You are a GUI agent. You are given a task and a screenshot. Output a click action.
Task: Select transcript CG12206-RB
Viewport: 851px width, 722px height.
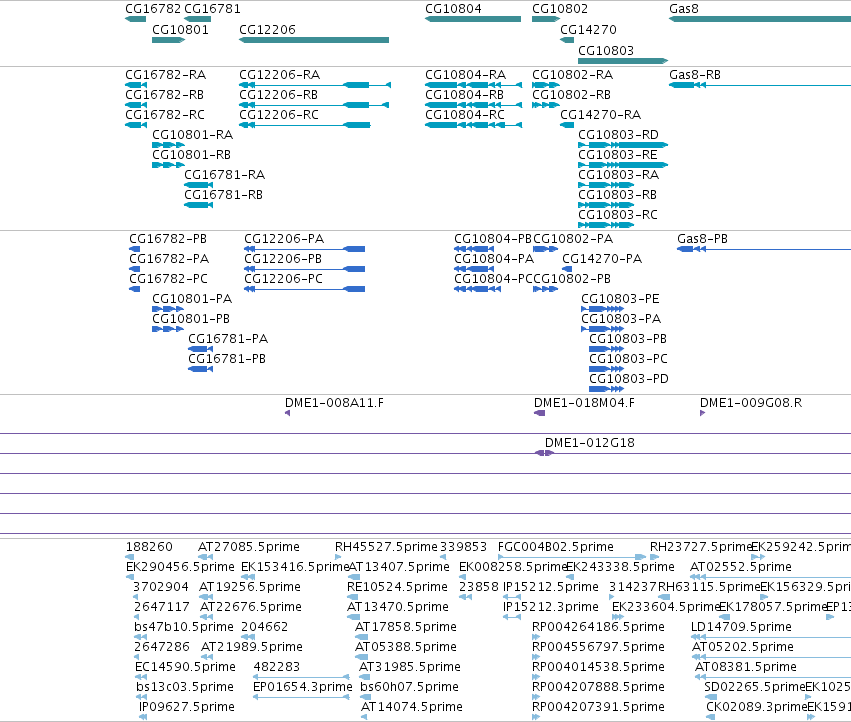[x=278, y=94]
